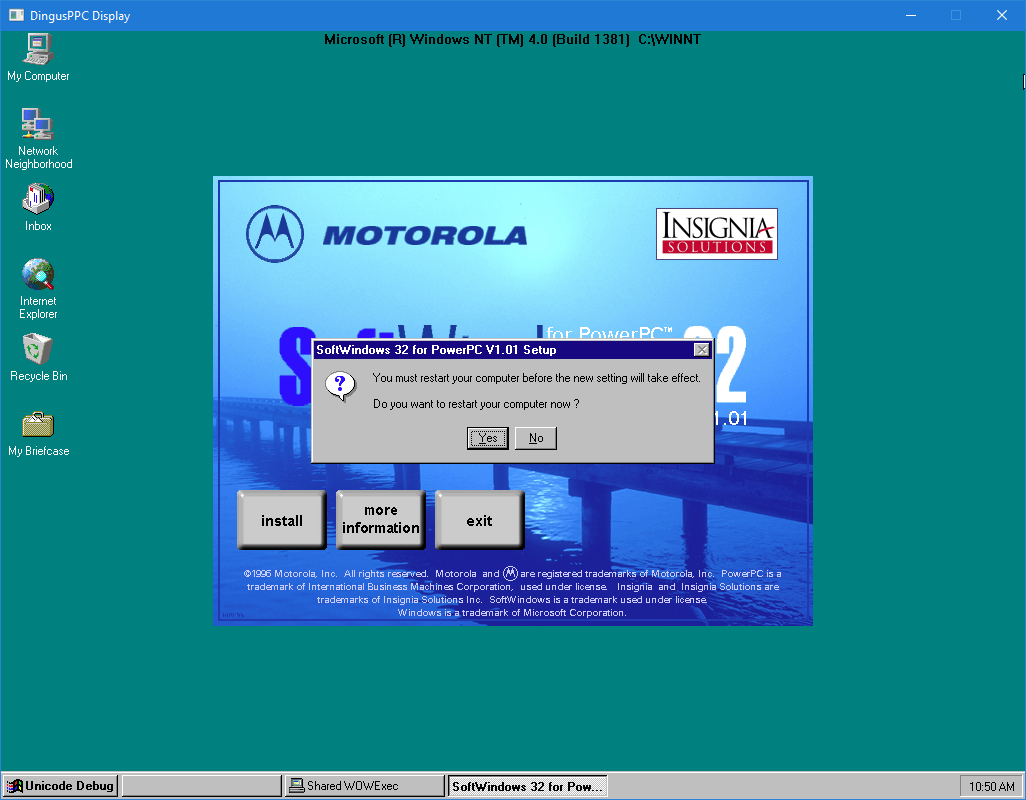Select the My Briefcase icon
This screenshot has height=800, width=1026.
[38, 433]
